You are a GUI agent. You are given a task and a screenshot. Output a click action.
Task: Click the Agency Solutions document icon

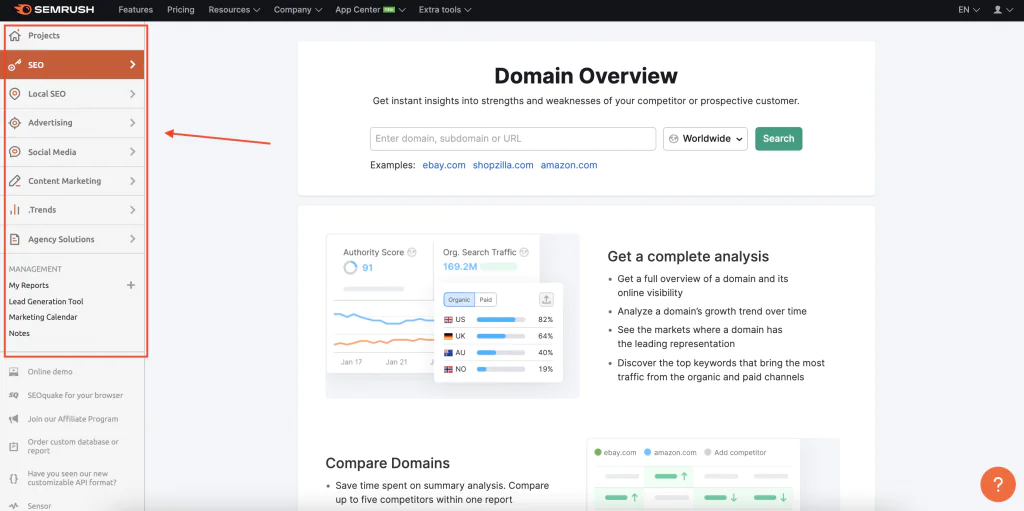coord(15,239)
